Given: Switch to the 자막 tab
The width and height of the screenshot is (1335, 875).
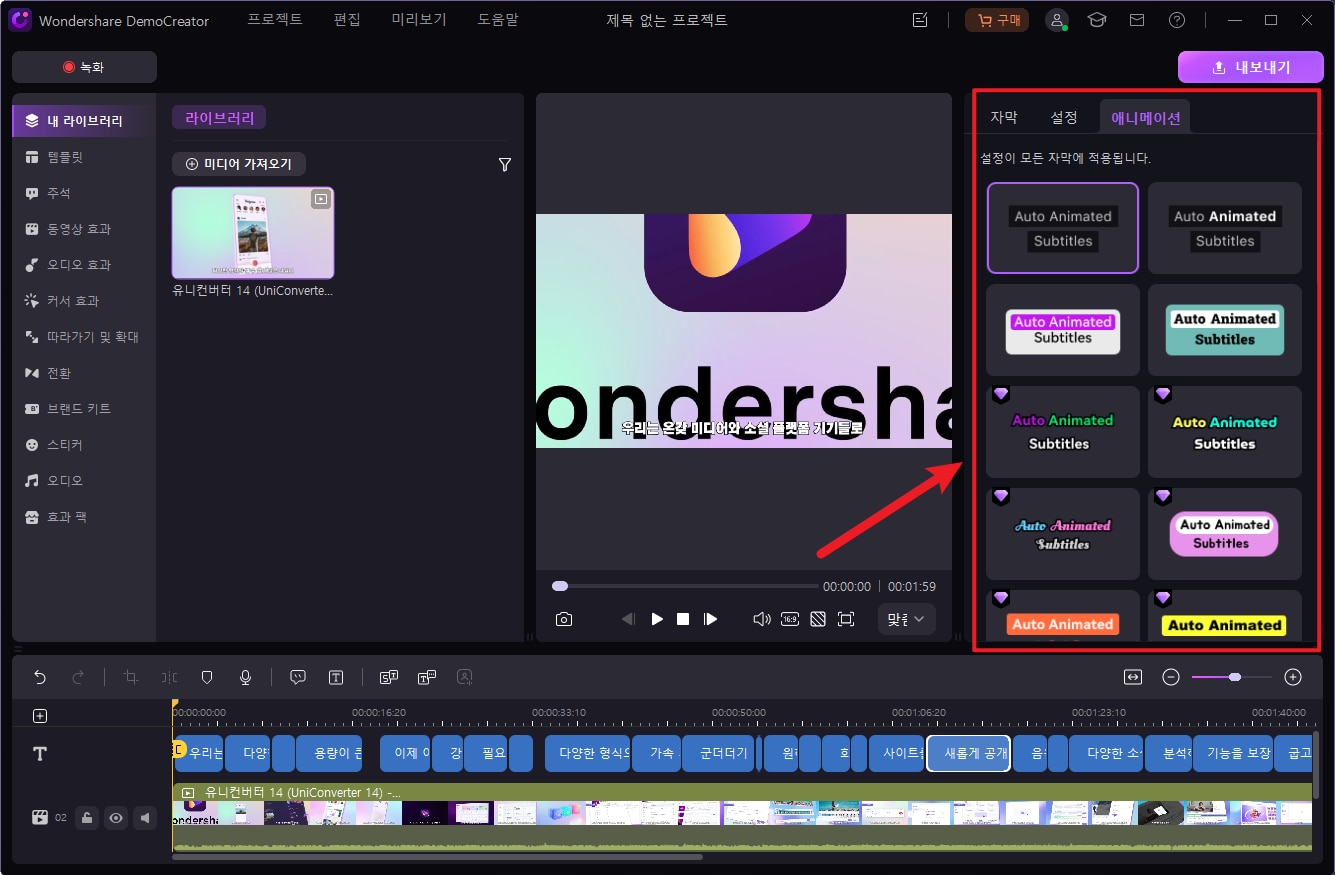Looking at the screenshot, I should coord(1004,117).
